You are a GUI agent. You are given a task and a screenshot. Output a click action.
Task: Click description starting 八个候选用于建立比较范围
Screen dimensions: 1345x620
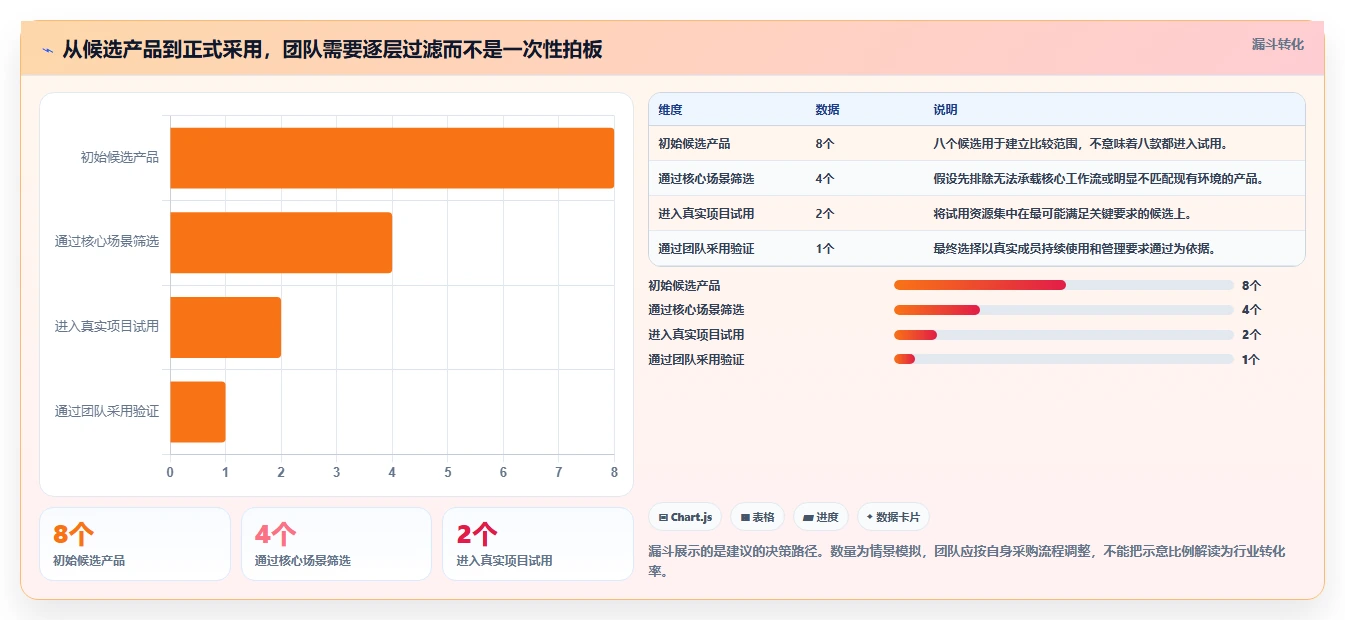(x=1080, y=144)
